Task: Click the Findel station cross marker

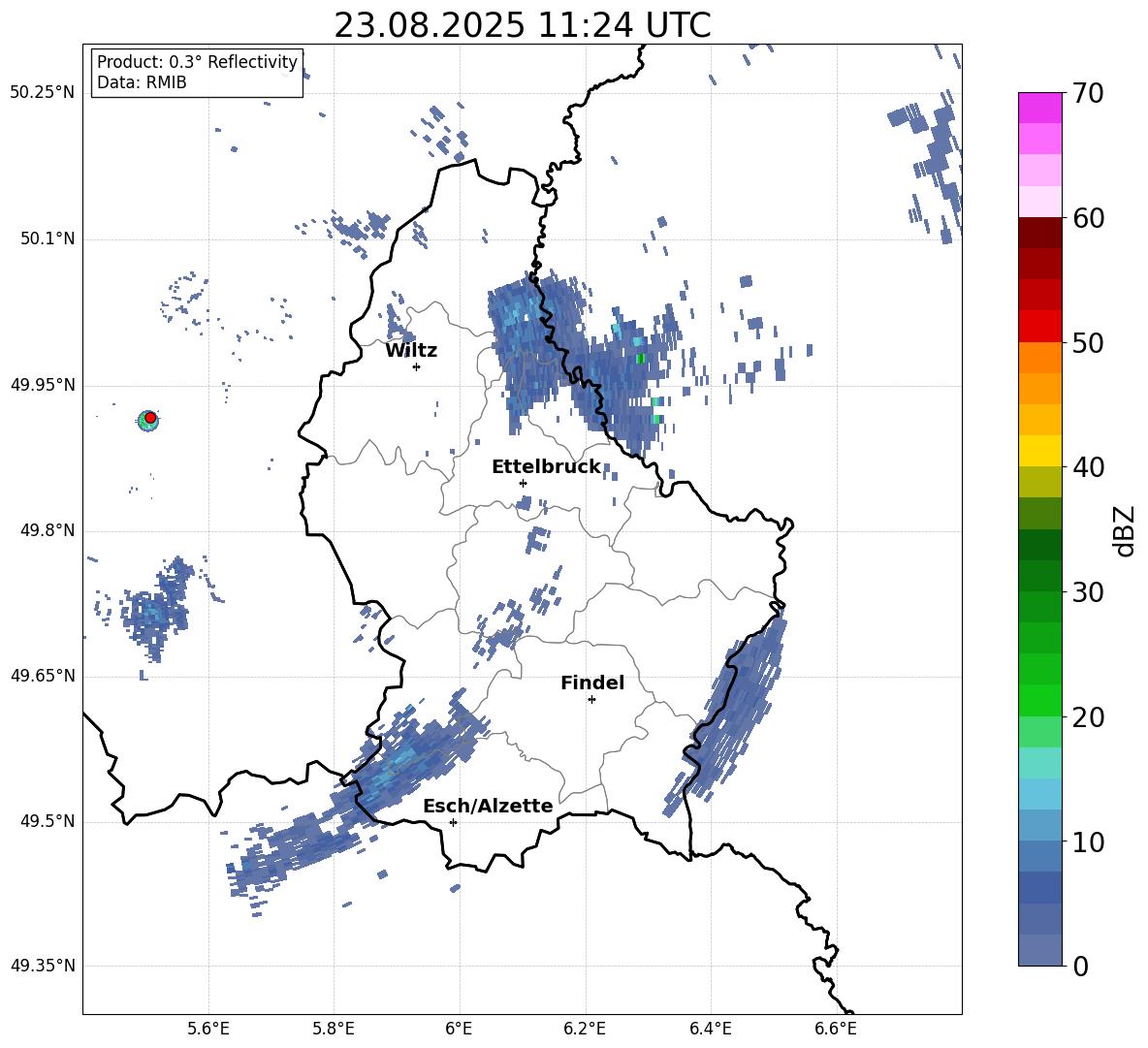Action: coord(591,700)
